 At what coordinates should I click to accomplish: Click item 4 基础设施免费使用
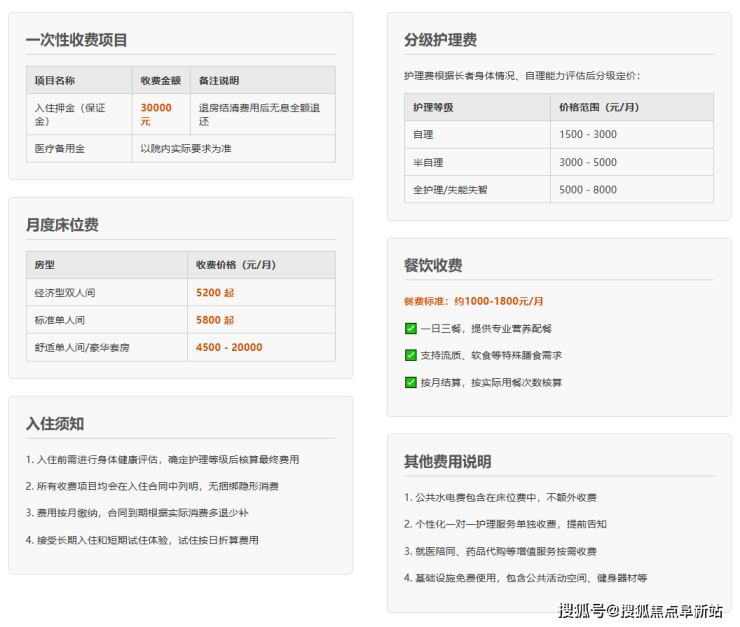(x=525, y=578)
